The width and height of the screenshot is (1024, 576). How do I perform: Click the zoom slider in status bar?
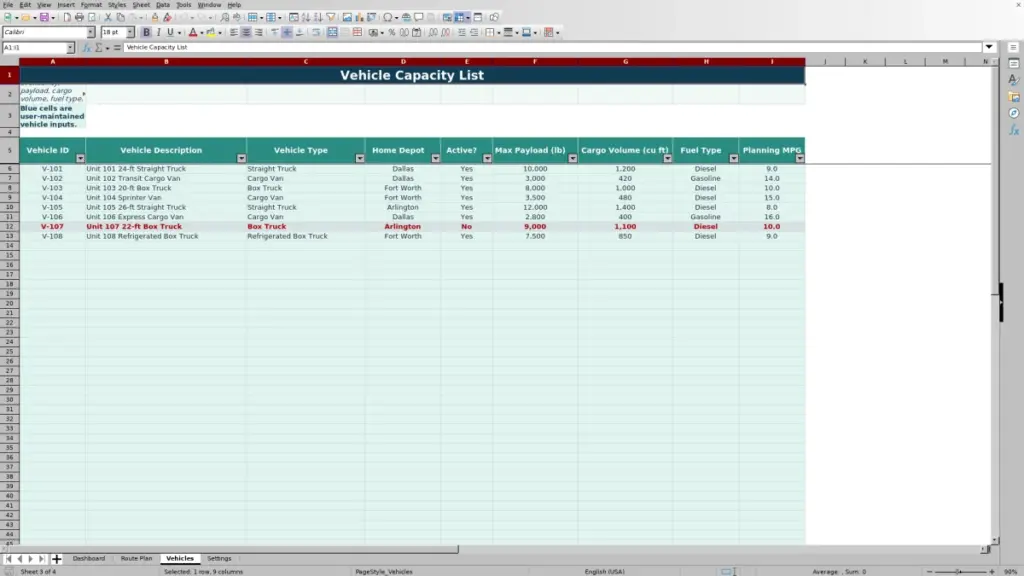click(960, 571)
